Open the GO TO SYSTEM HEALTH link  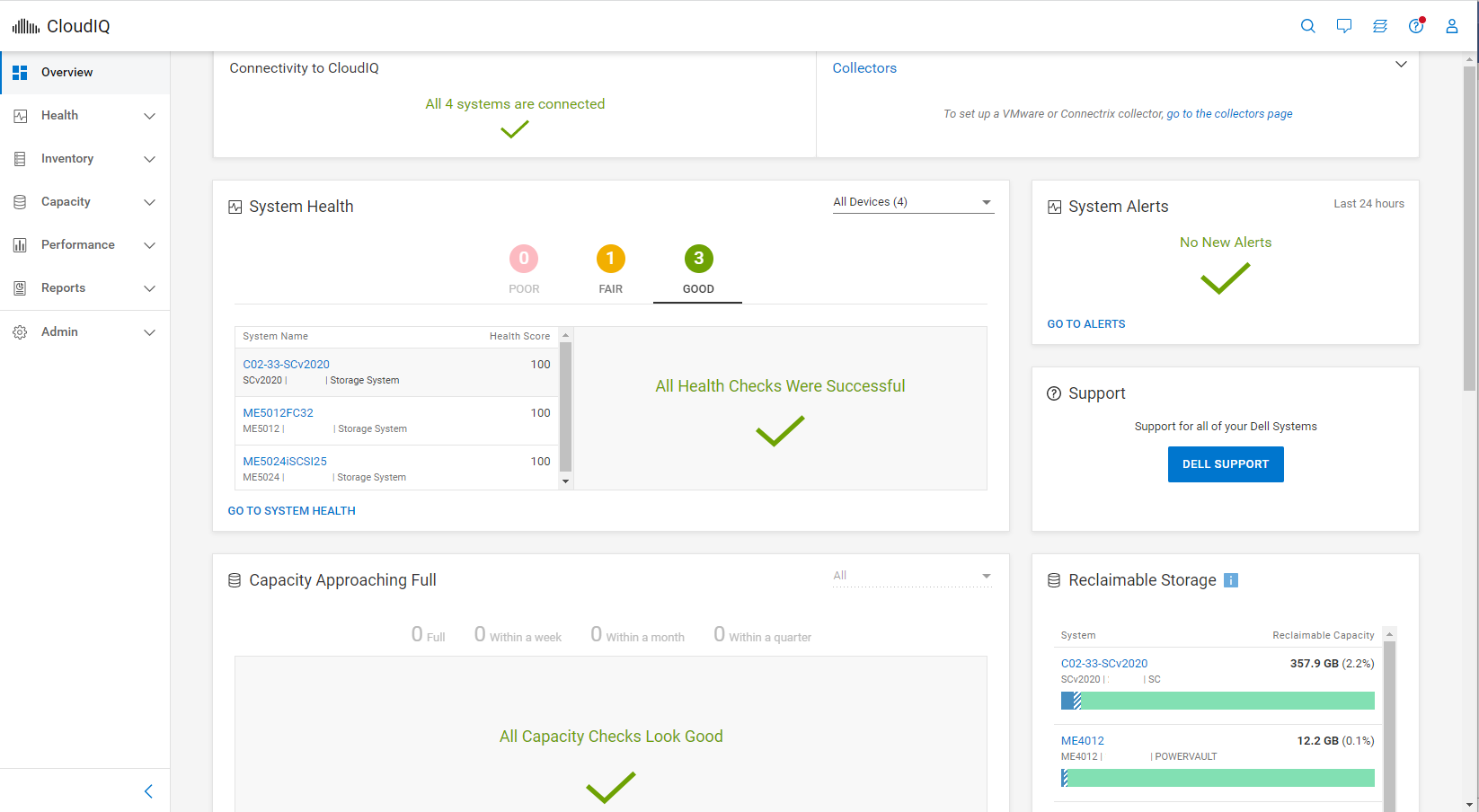[291, 511]
